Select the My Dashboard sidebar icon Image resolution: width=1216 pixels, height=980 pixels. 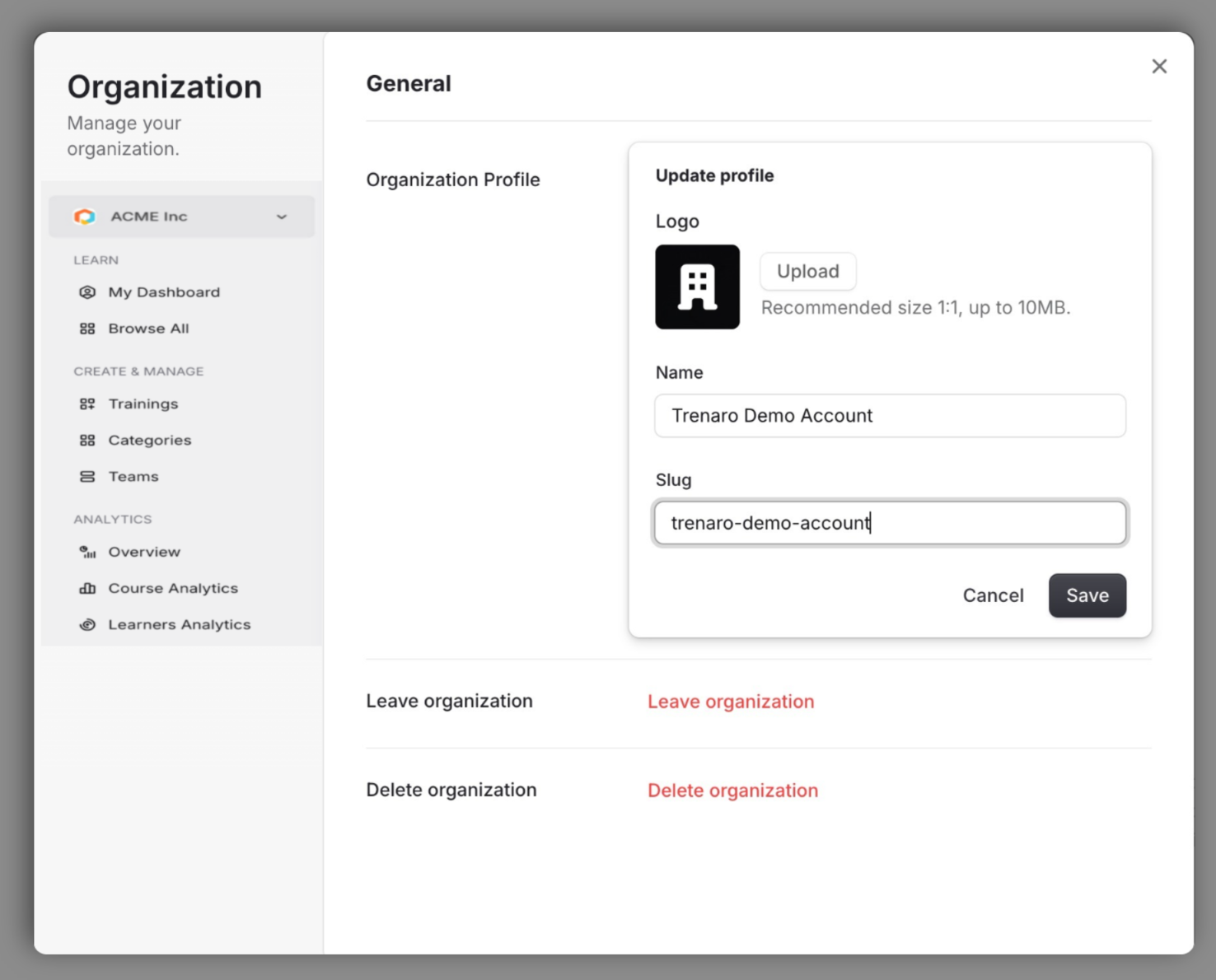coord(87,292)
